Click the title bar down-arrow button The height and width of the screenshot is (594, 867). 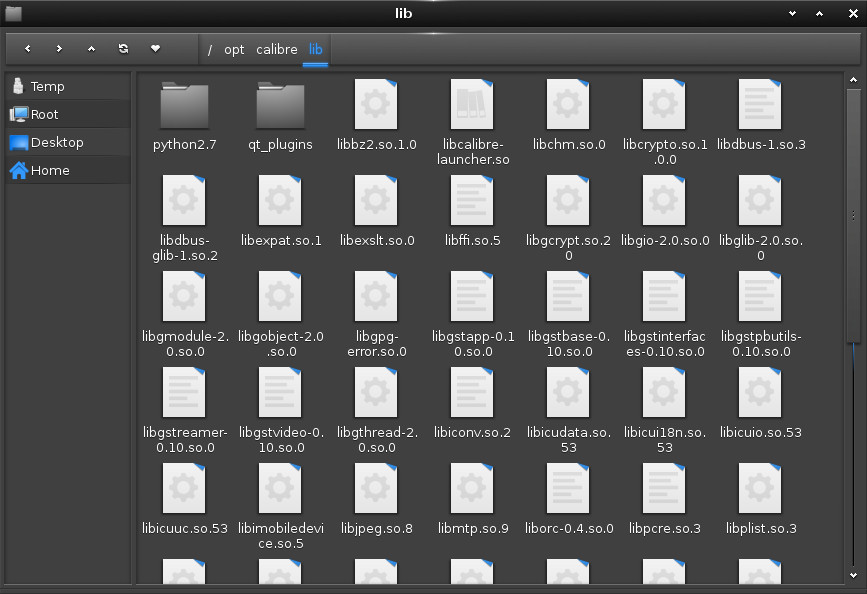pos(792,14)
